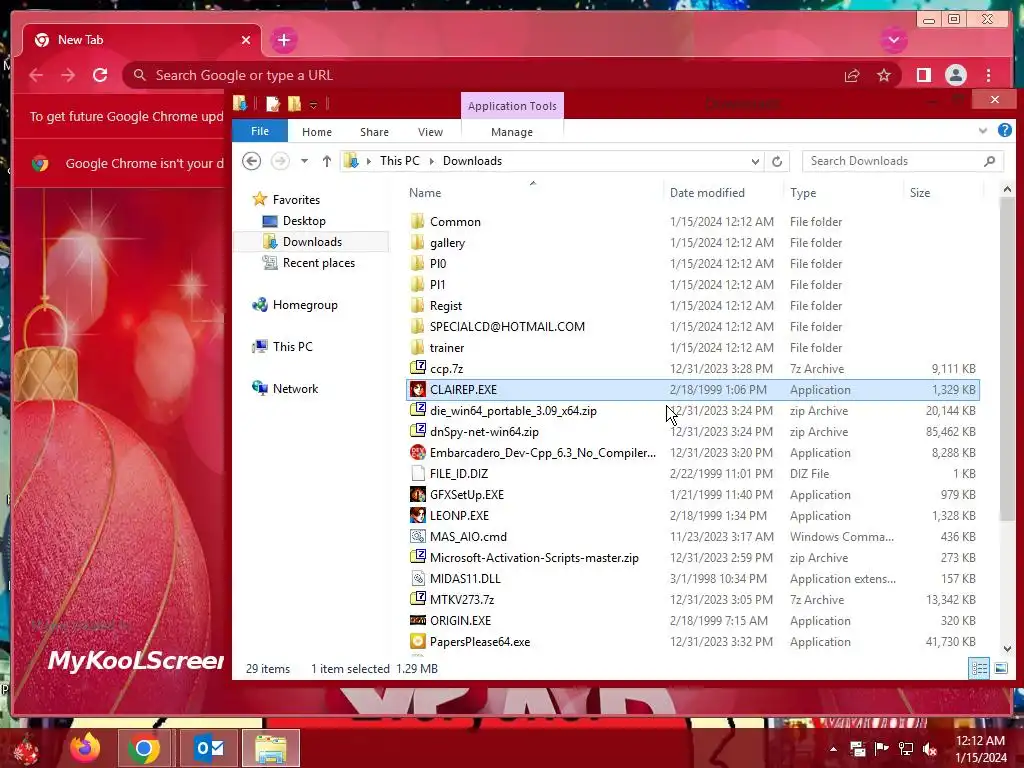Toggle Chrome side panel icon

click(923, 76)
